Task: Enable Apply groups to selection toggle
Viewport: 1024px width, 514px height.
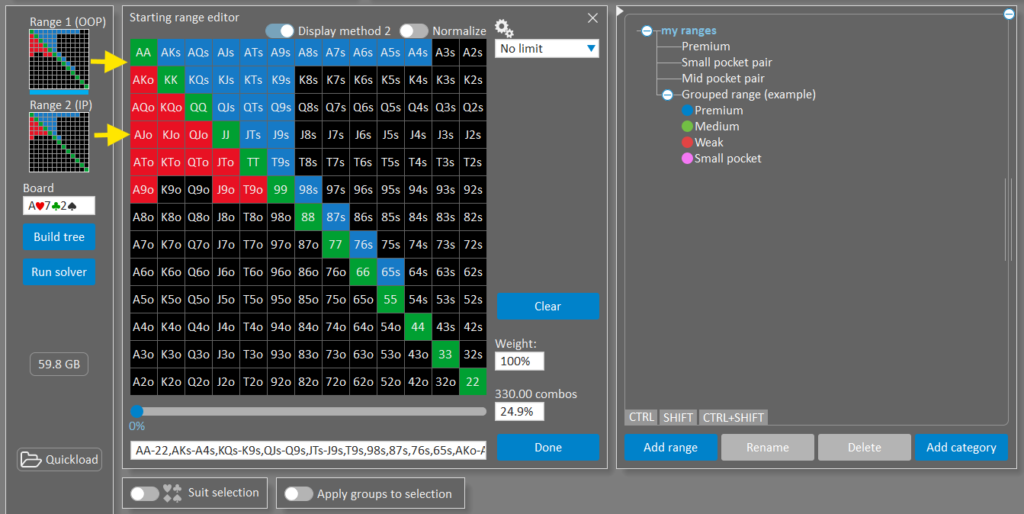Action: pyautogui.click(x=298, y=494)
